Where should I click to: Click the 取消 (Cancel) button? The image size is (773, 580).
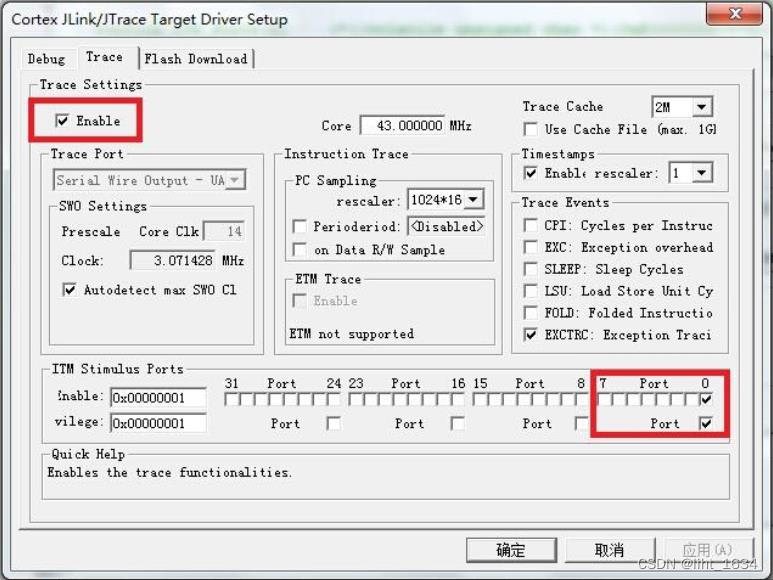pos(609,550)
